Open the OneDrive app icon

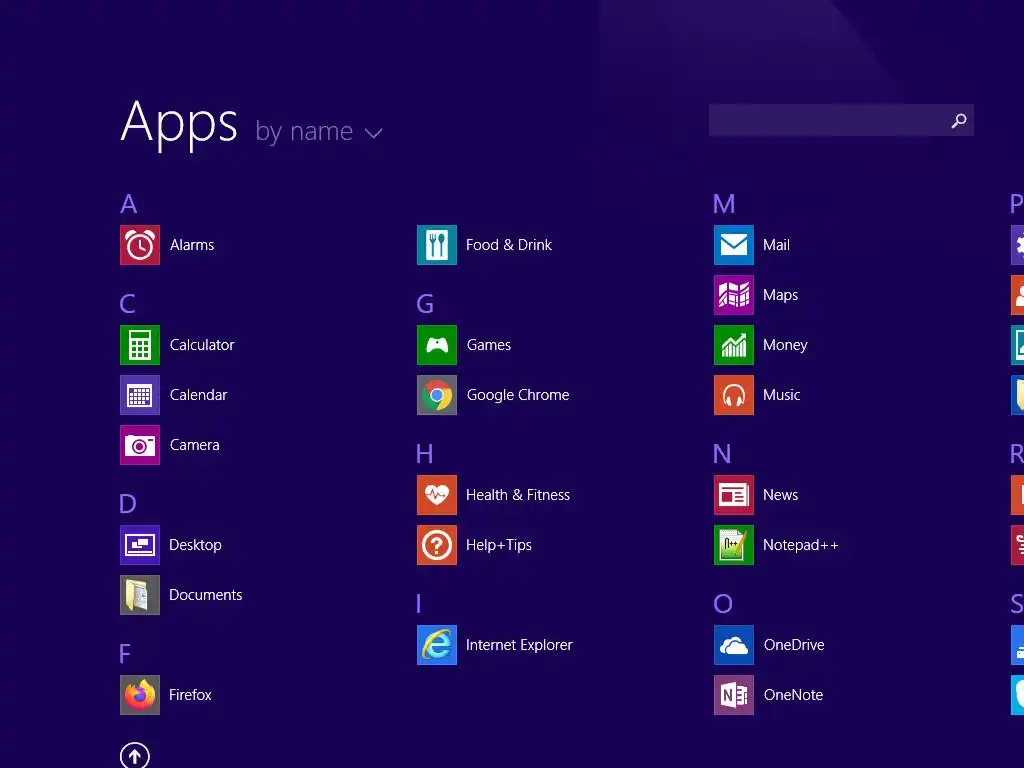coord(734,645)
